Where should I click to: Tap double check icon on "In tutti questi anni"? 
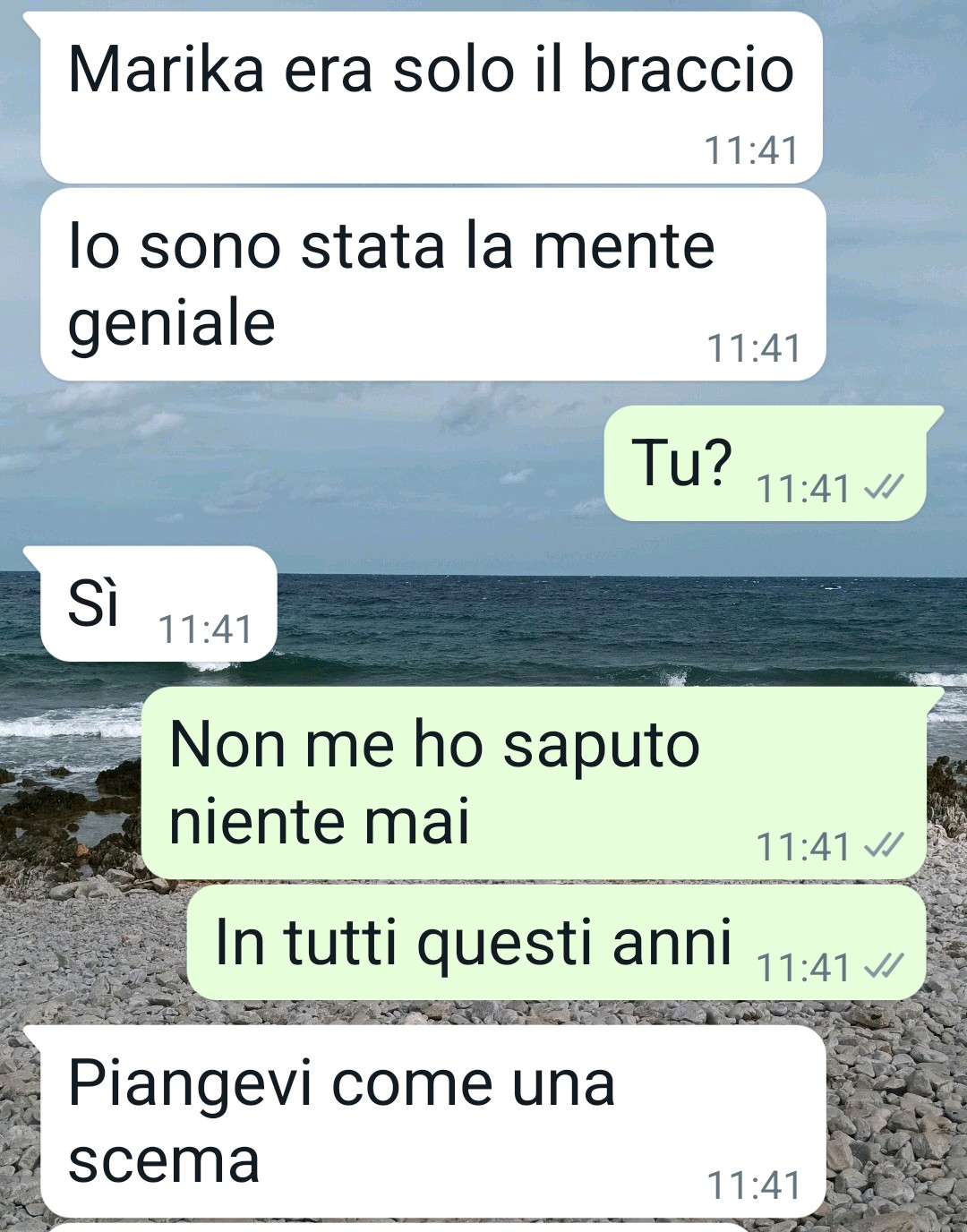[885, 966]
